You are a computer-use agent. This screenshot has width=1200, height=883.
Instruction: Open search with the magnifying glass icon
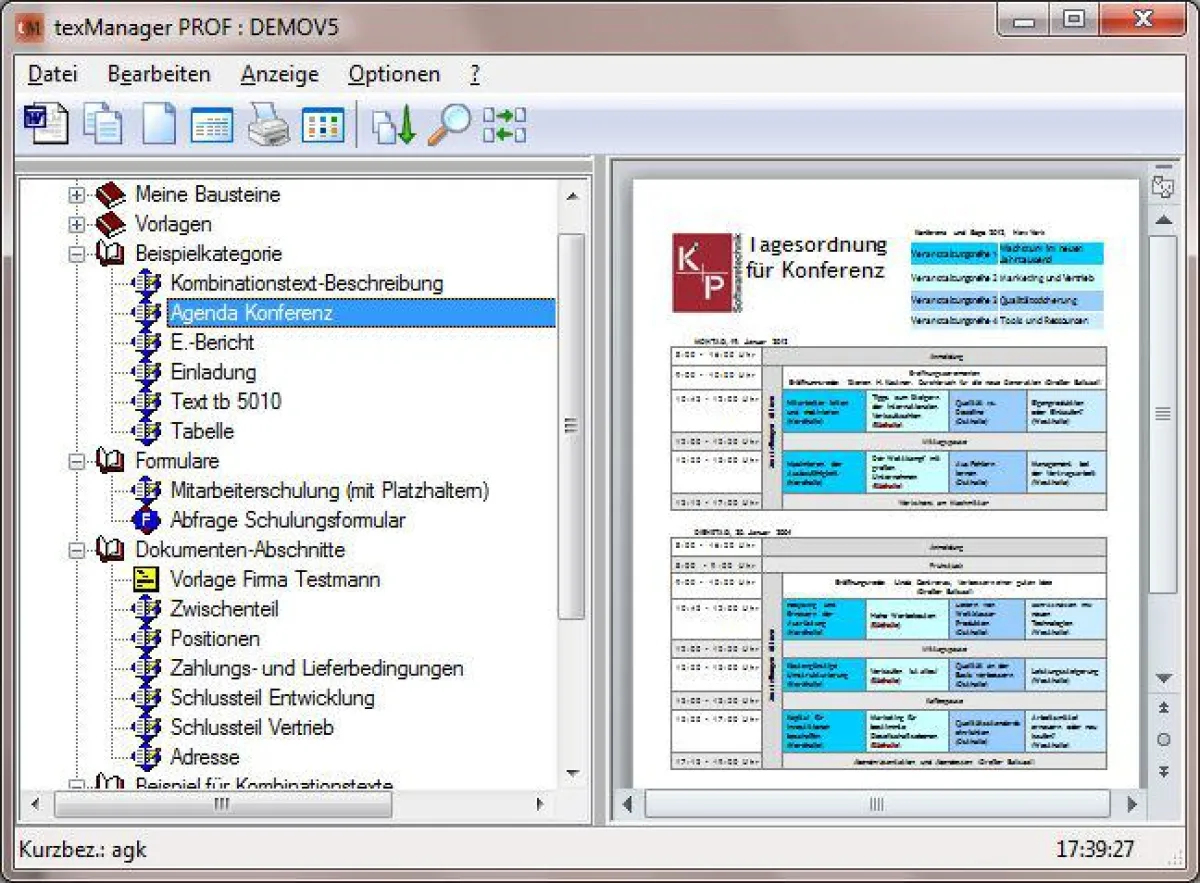pos(449,125)
